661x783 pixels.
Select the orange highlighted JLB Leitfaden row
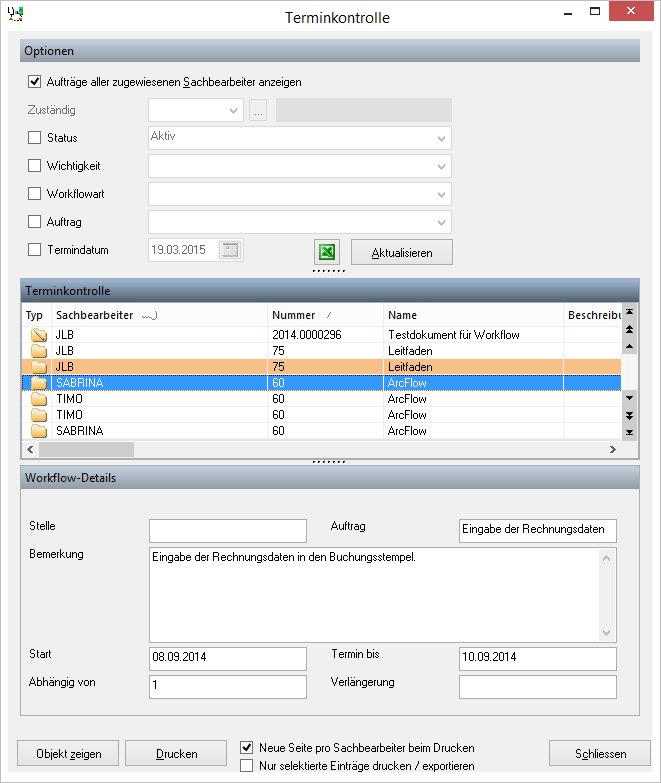click(322, 367)
